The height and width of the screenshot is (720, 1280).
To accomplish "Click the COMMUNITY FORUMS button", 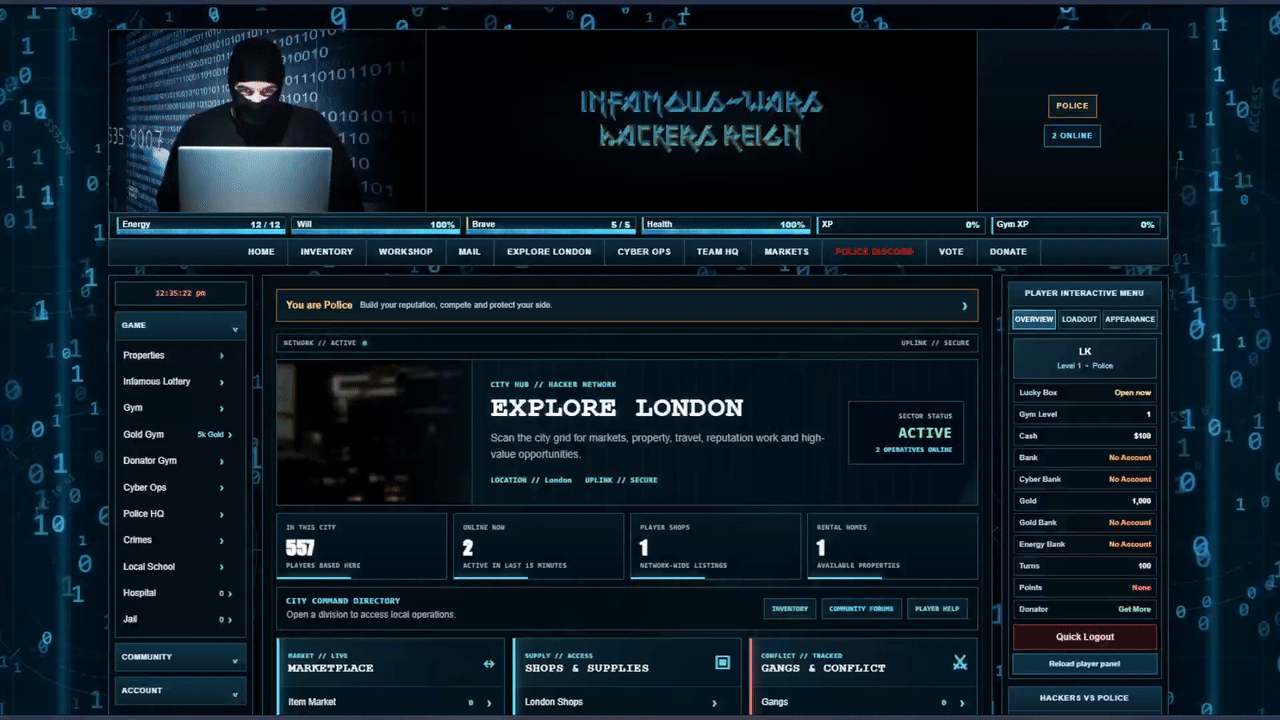I will 862,608.
